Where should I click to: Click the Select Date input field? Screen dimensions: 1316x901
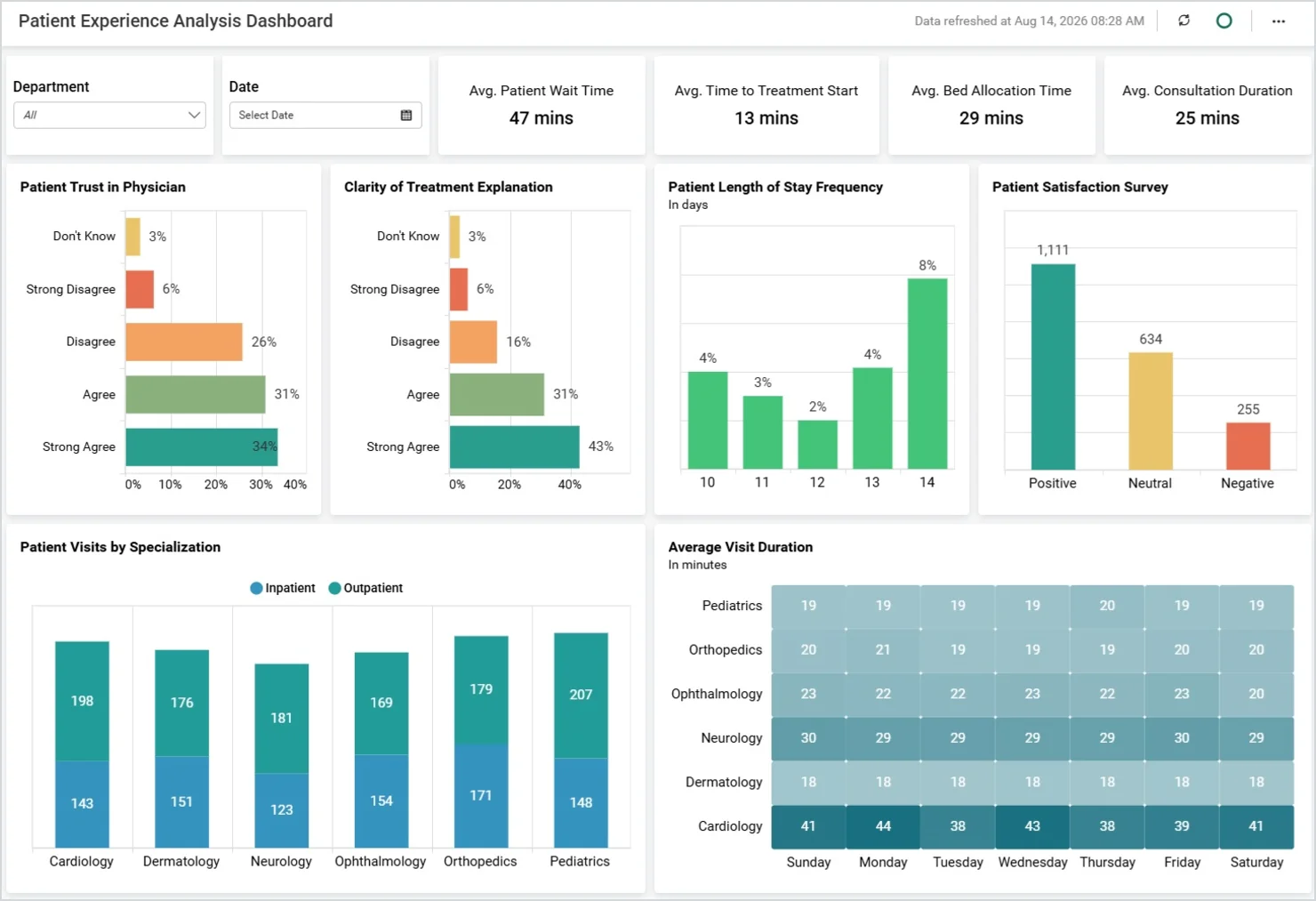[325, 115]
